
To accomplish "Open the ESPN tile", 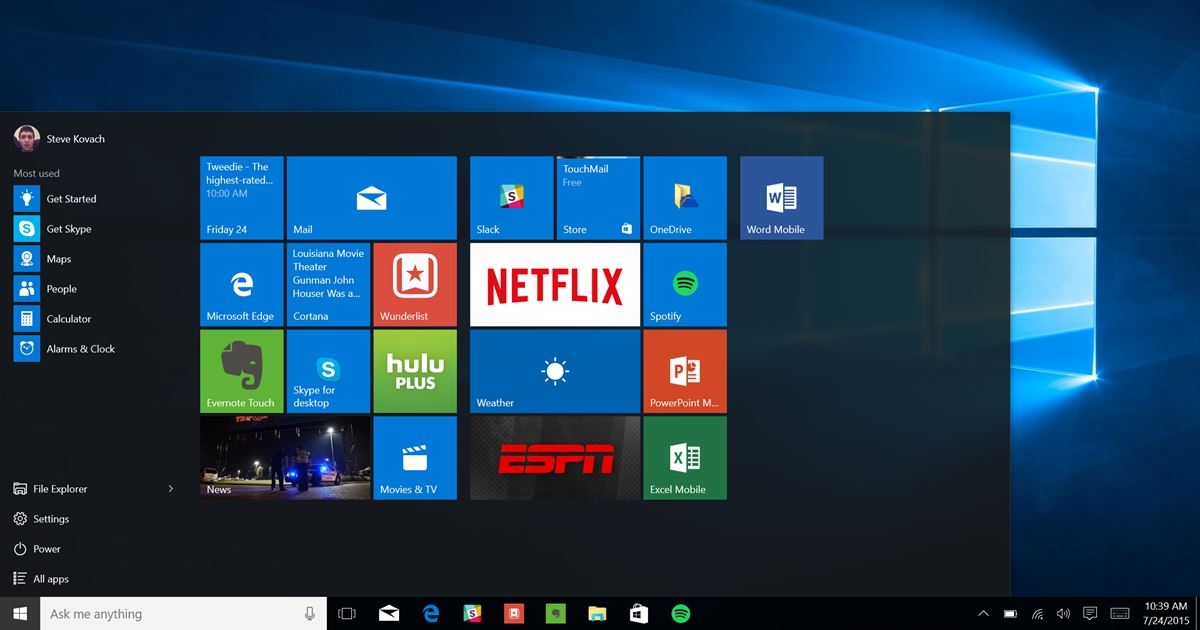I will [x=554, y=458].
